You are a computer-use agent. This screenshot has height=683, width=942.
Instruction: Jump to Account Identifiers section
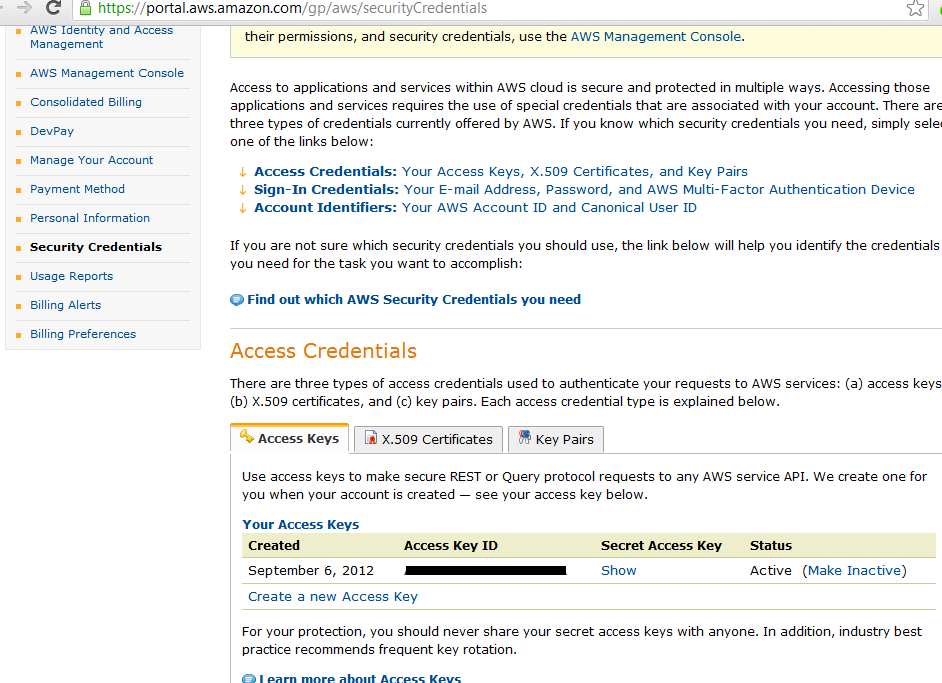[x=325, y=207]
